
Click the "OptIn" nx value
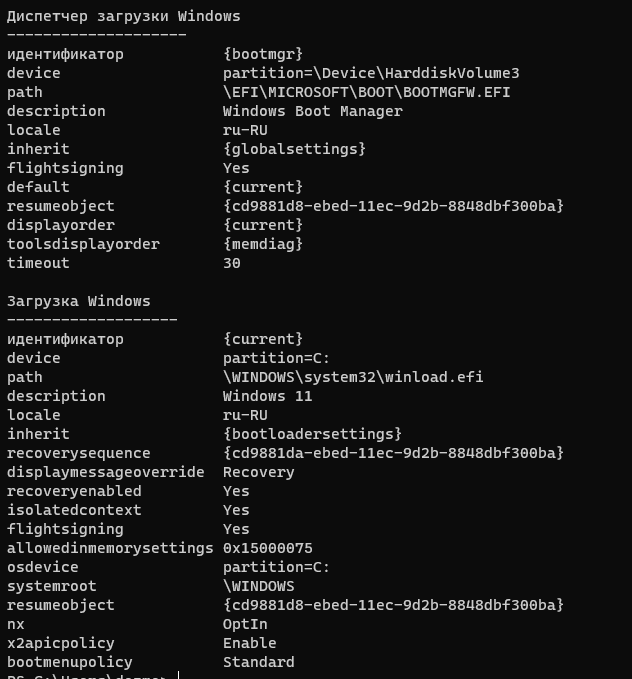coord(245,624)
